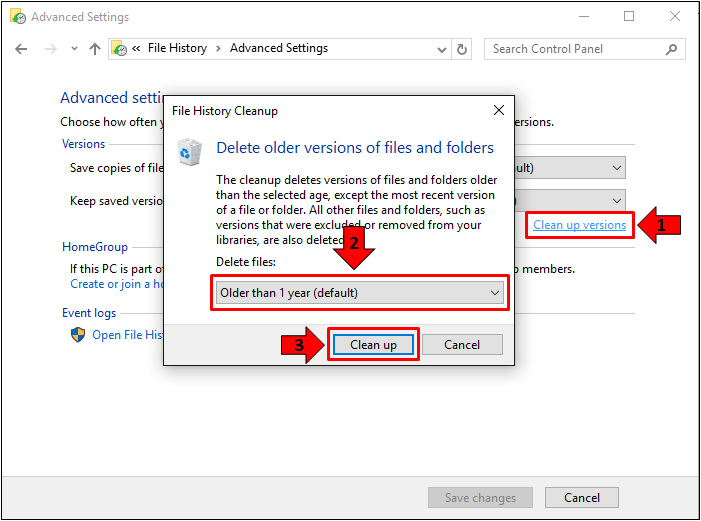Click the Advanced Settings title bar icon
This screenshot has width=701, height=521.
[18, 17]
